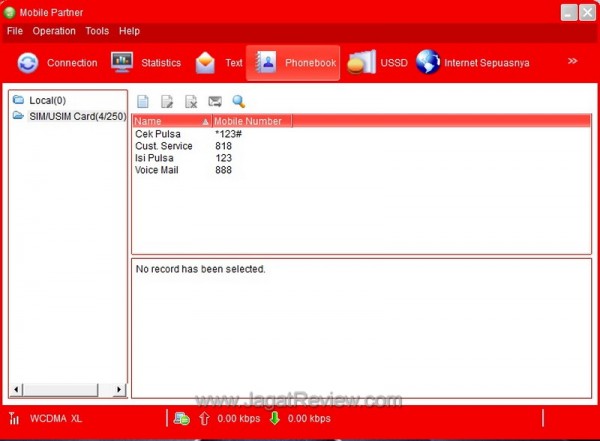The image size is (600, 441).
Task: Select the Cek Pulsa contact row
Action: (x=158, y=134)
